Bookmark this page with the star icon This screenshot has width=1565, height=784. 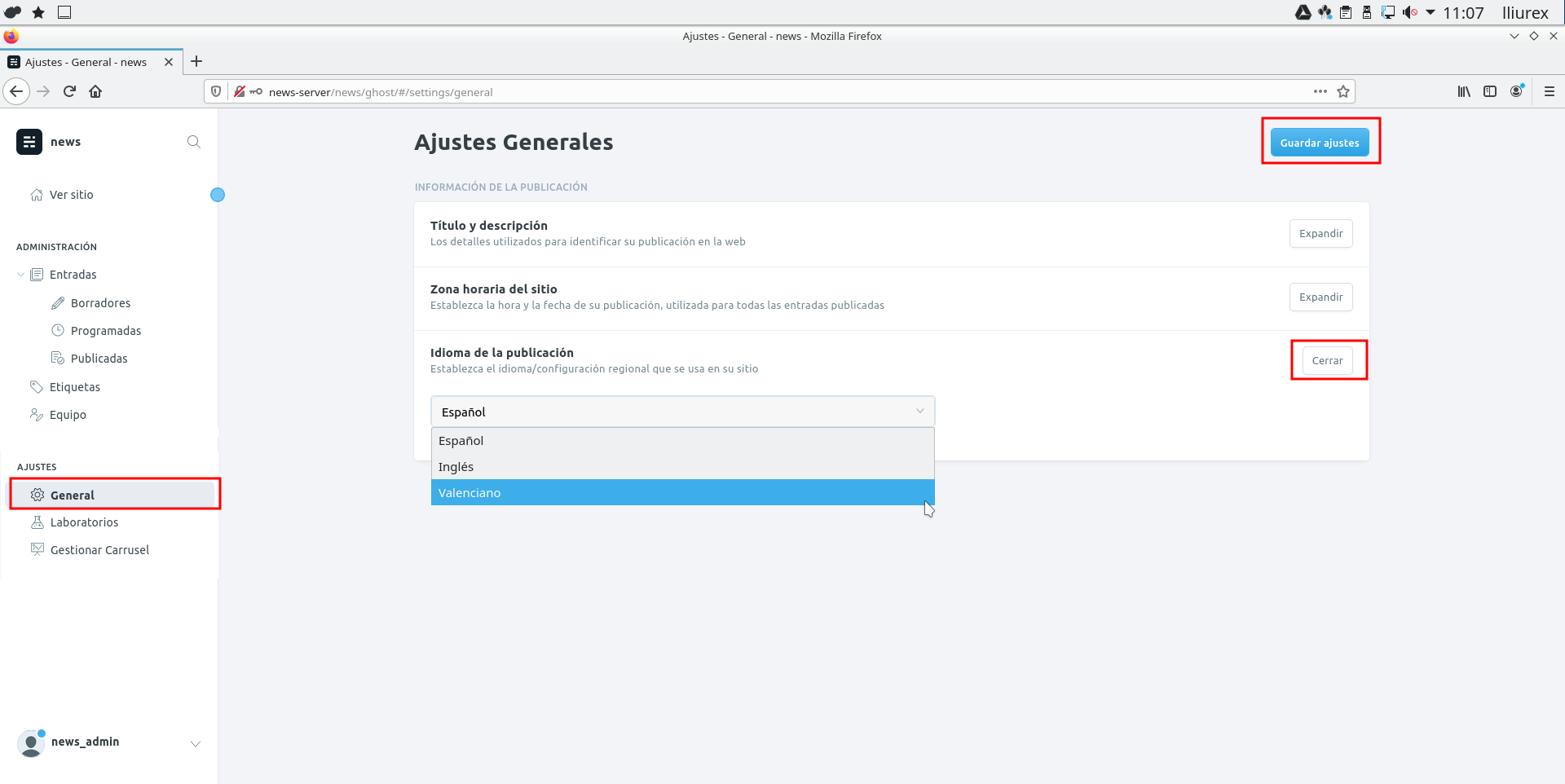(x=1343, y=91)
